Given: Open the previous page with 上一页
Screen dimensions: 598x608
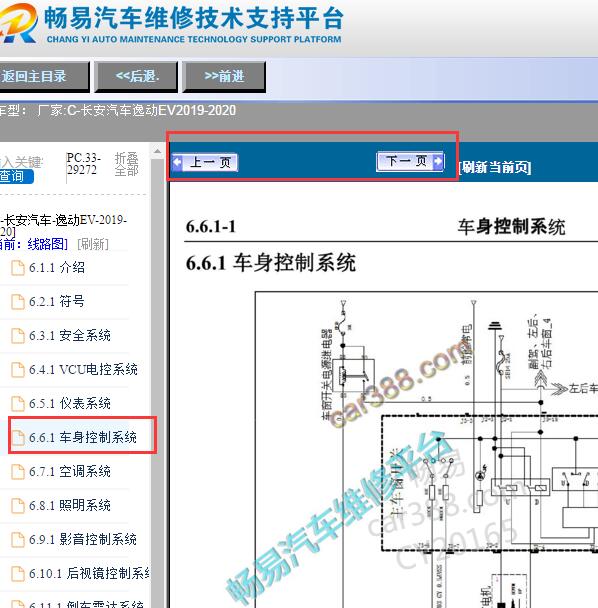Looking at the screenshot, I should [x=205, y=162].
